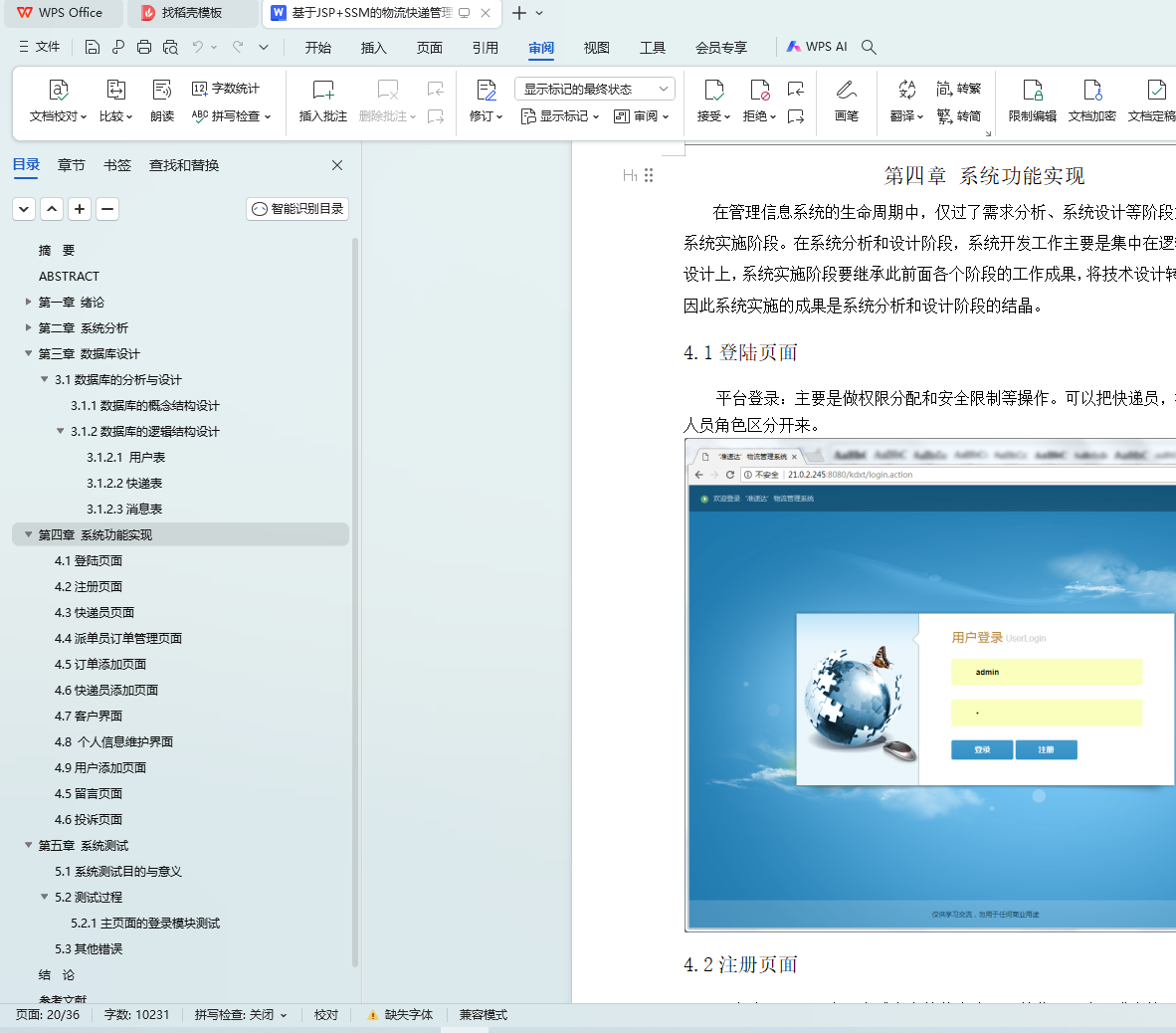This screenshot has height=1033, width=1176.
Task: Click the 拒绝 reject changes icon
Action: pos(760,91)
